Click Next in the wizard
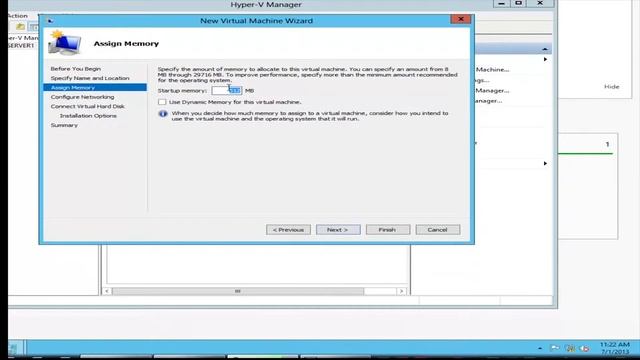Viewport: 640px width, 360px height. click(338, 230)
